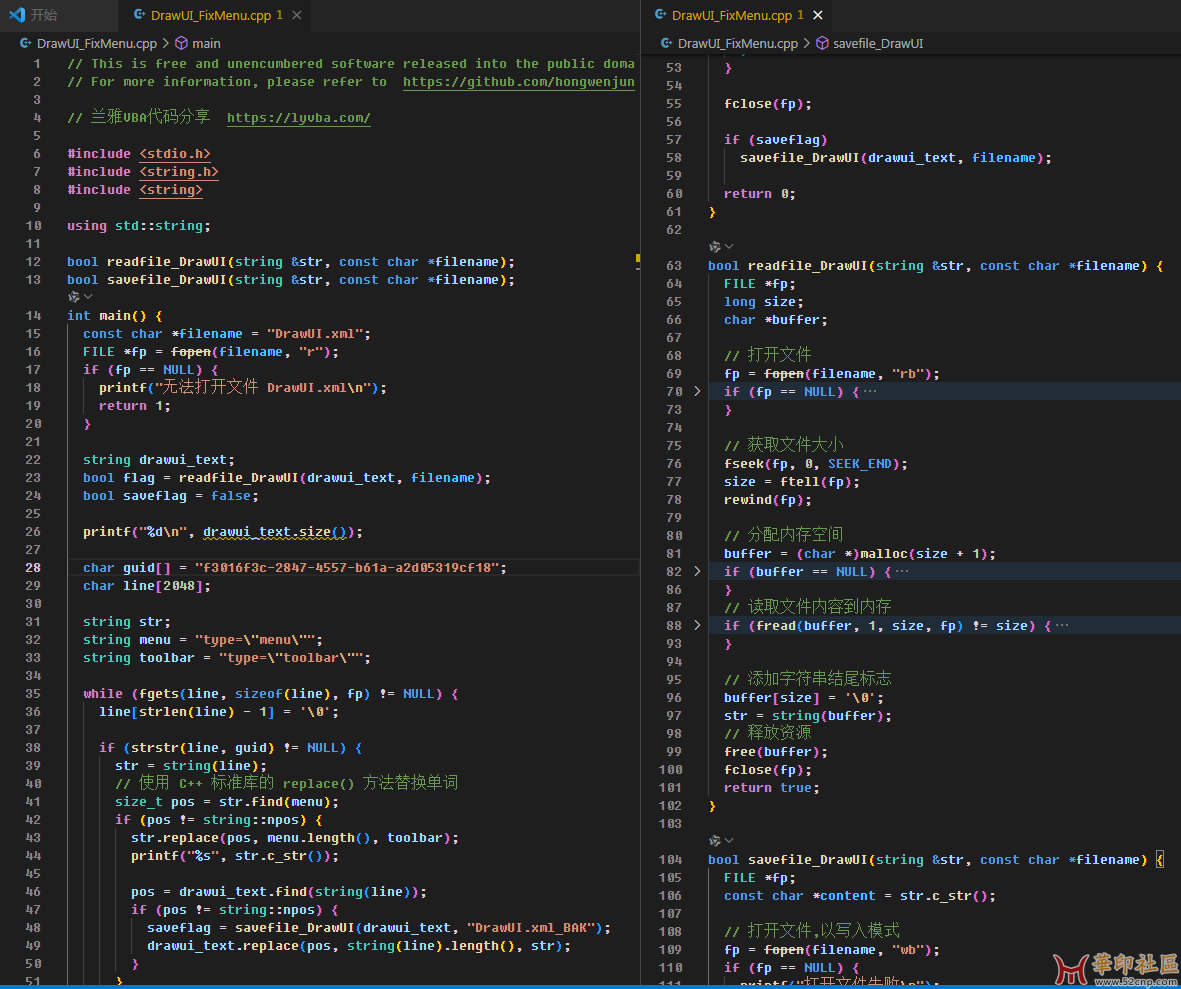Image resolution: width=1181 pixels, height=989 pixels.
Task: Open code lens icon above savefile_DrawUI definition
Action: (714, 841)
